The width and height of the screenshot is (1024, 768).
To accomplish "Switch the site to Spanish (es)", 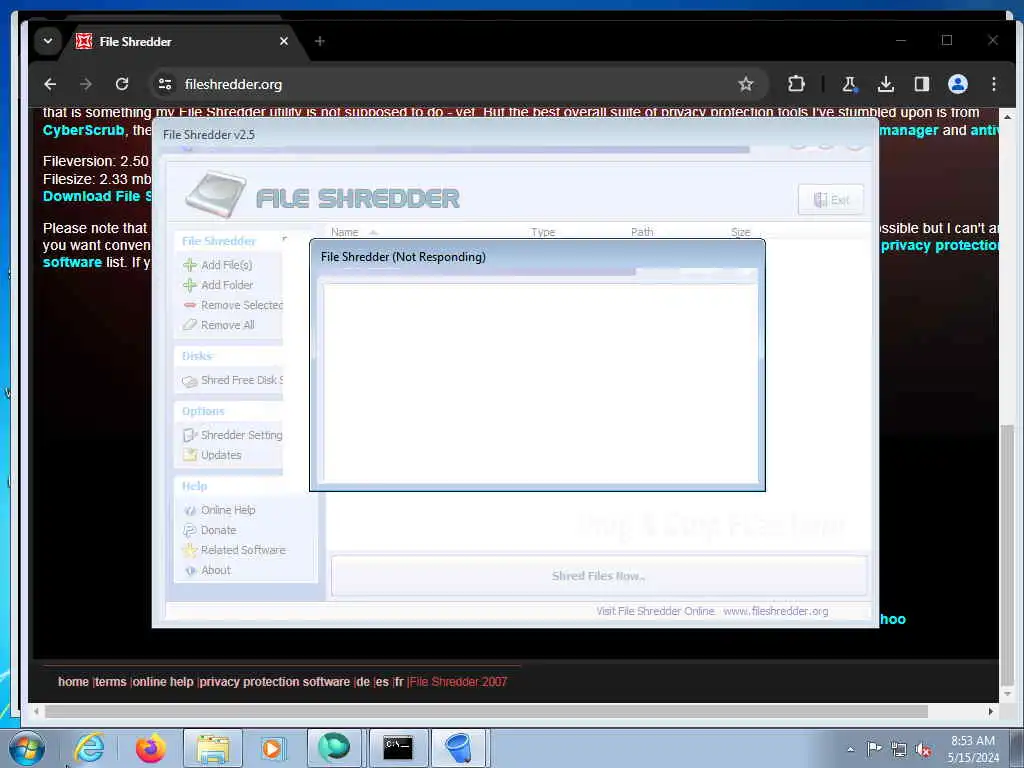I will (x=382, y=682).
